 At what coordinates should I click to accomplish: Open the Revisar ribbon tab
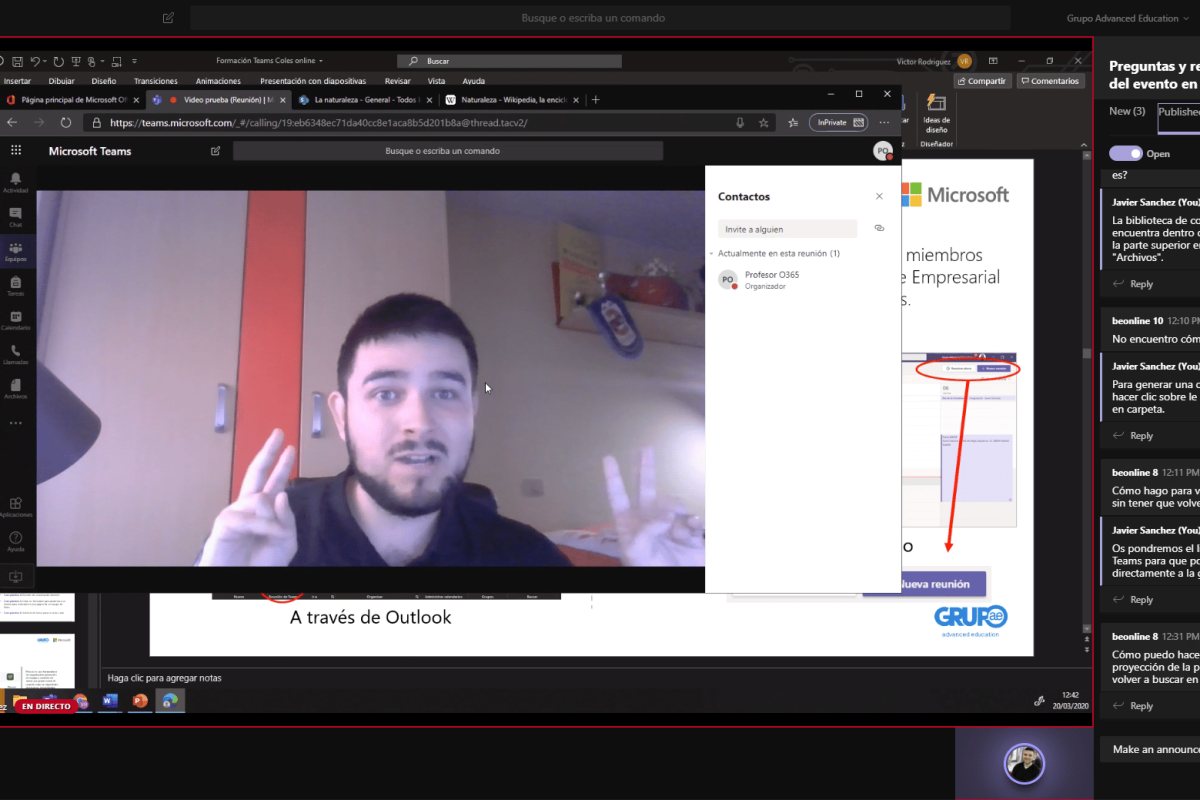(398, 81)
